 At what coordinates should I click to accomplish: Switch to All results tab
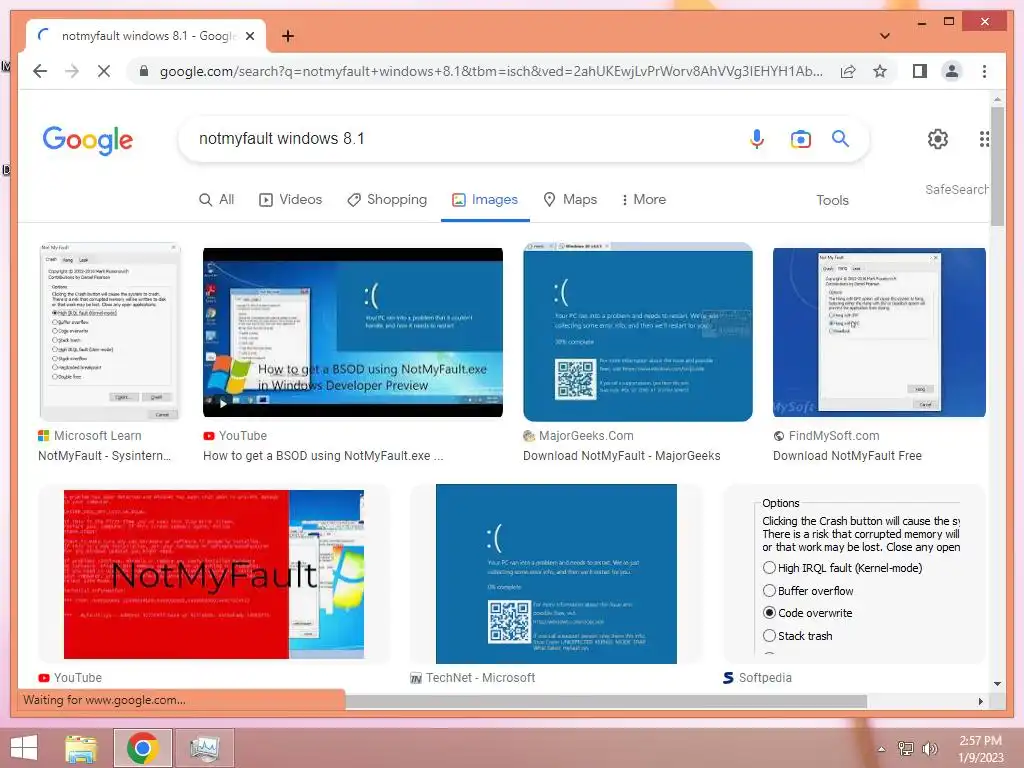[x=216, y=200]
